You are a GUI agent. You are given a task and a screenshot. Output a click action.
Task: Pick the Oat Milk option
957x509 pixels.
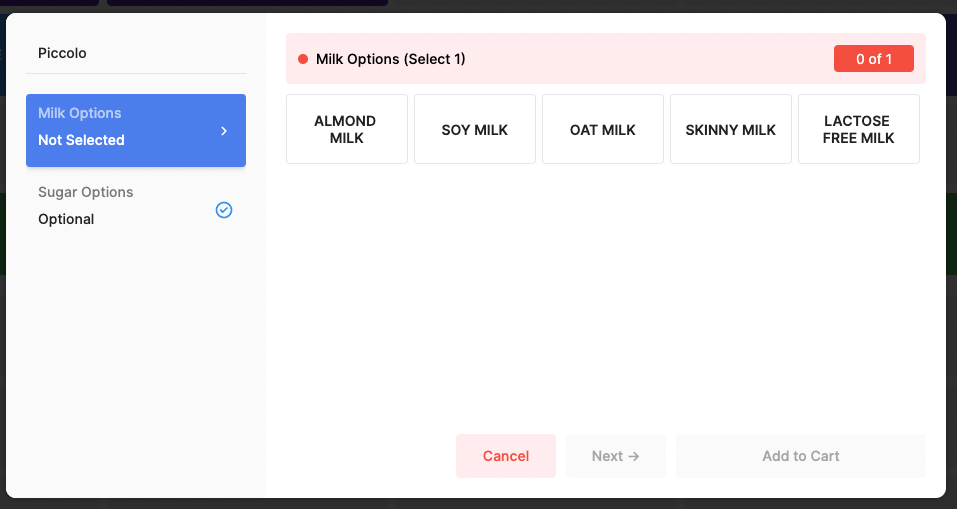pos(603,129)
